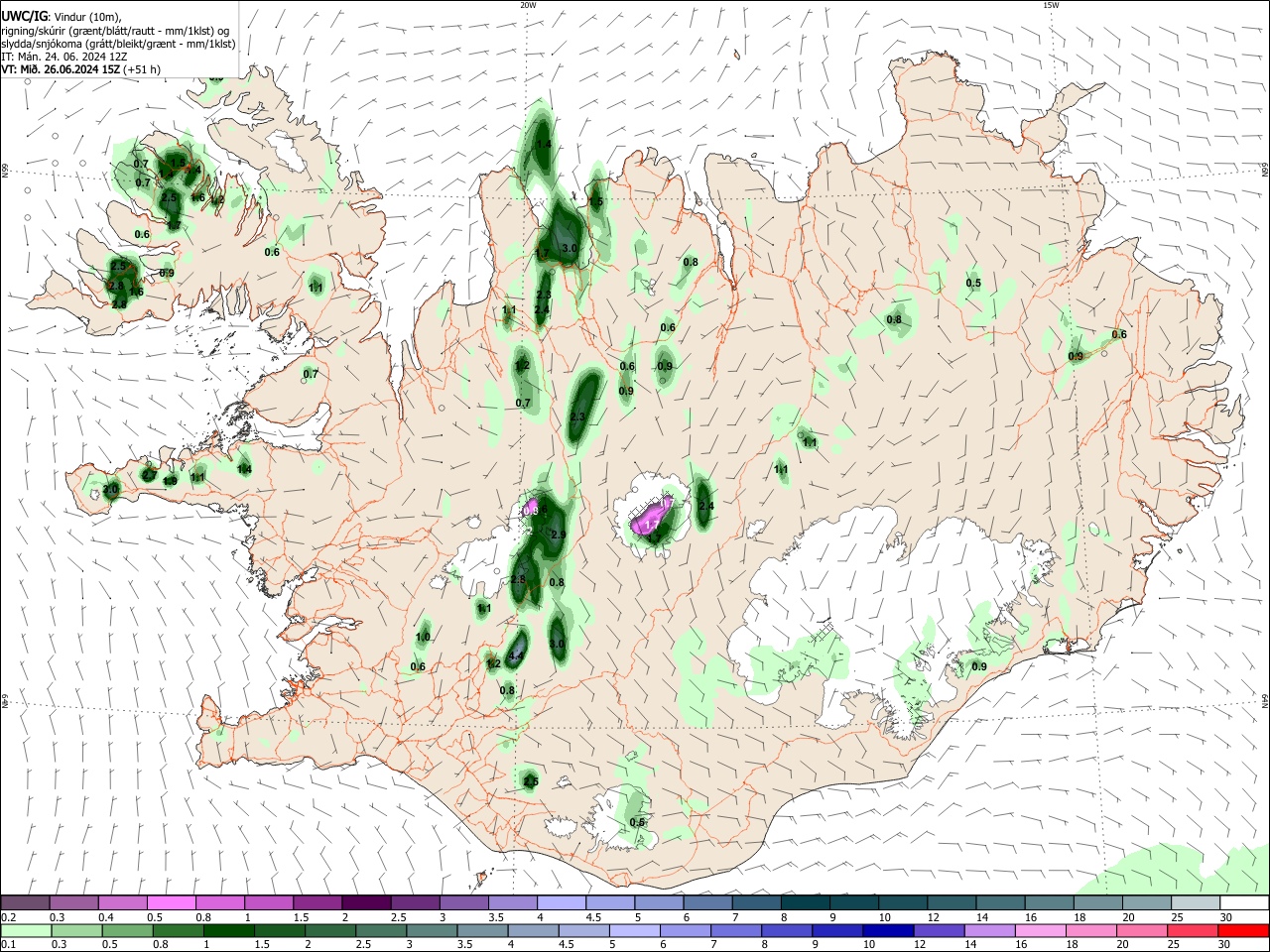This screenshot has height=952, width=1270.
Task: Click the 64N latitude label on the right edge
Action: tap(1264, 700)
